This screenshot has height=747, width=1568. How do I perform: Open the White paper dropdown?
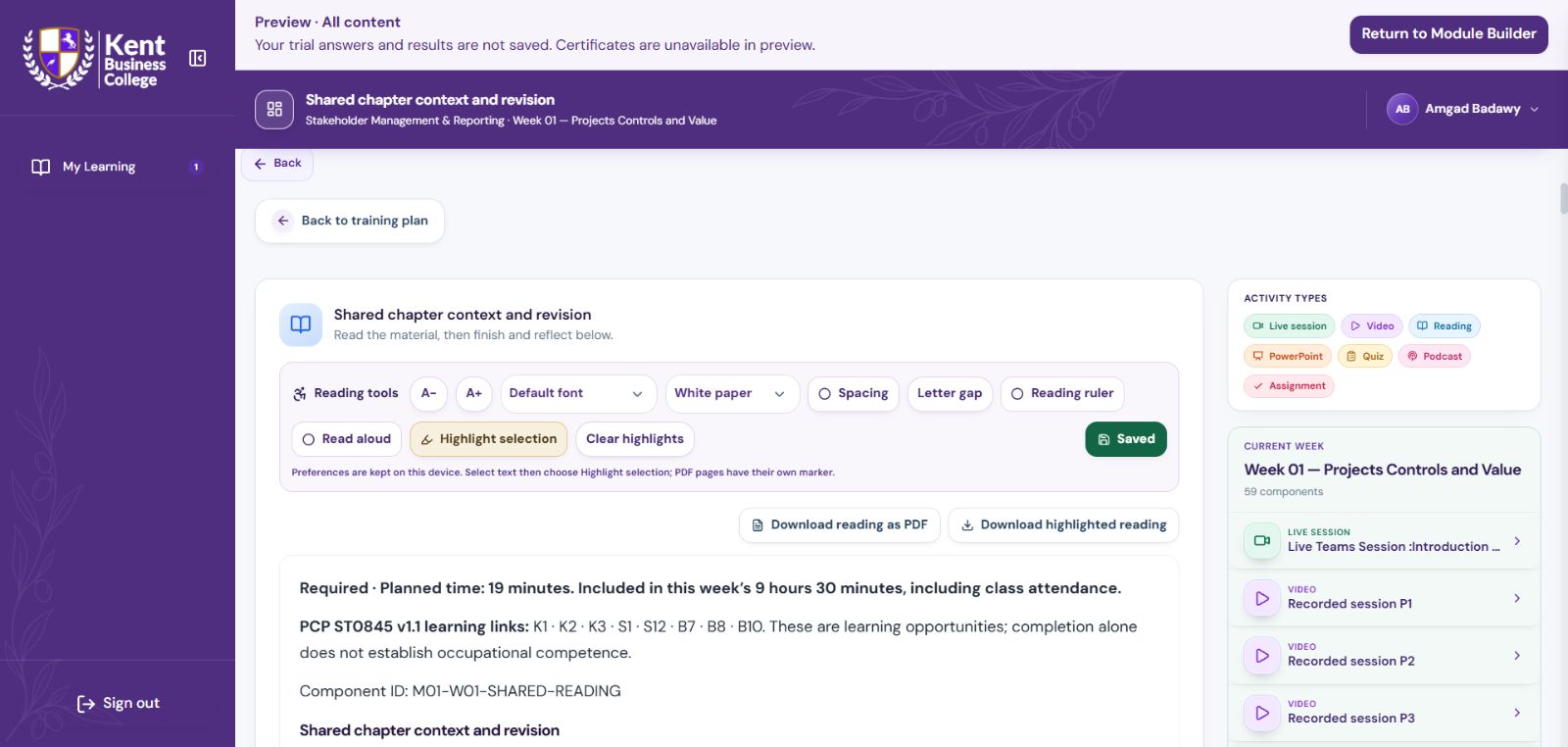732,393
